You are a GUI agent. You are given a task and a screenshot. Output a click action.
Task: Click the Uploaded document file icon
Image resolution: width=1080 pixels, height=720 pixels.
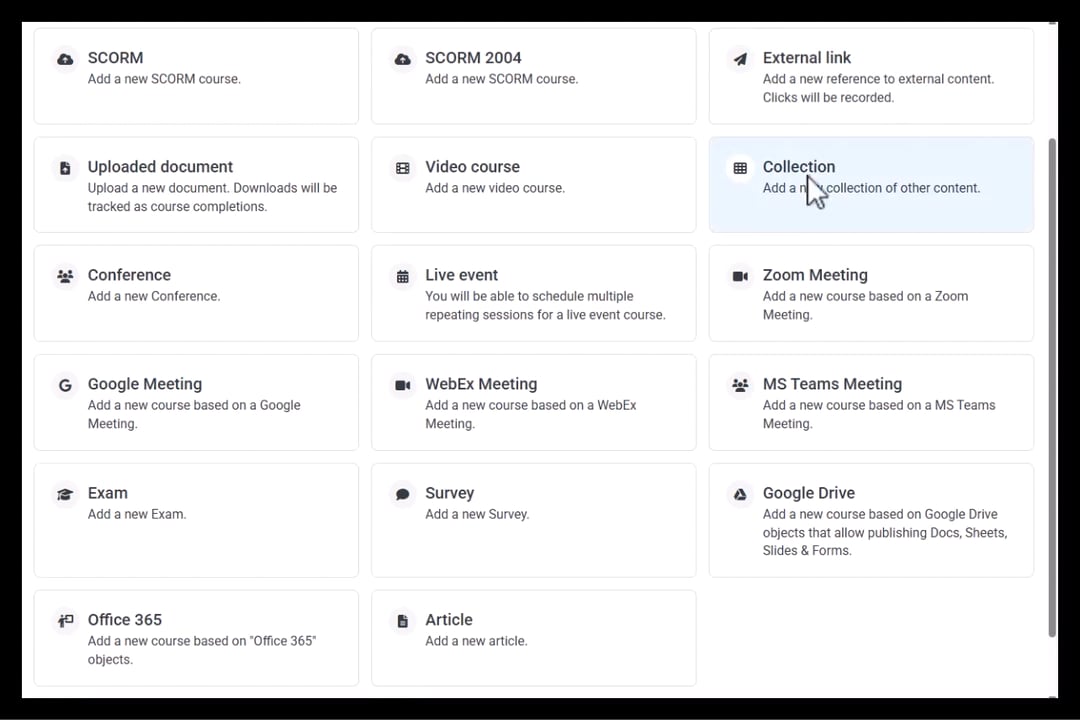pos(65,168)
